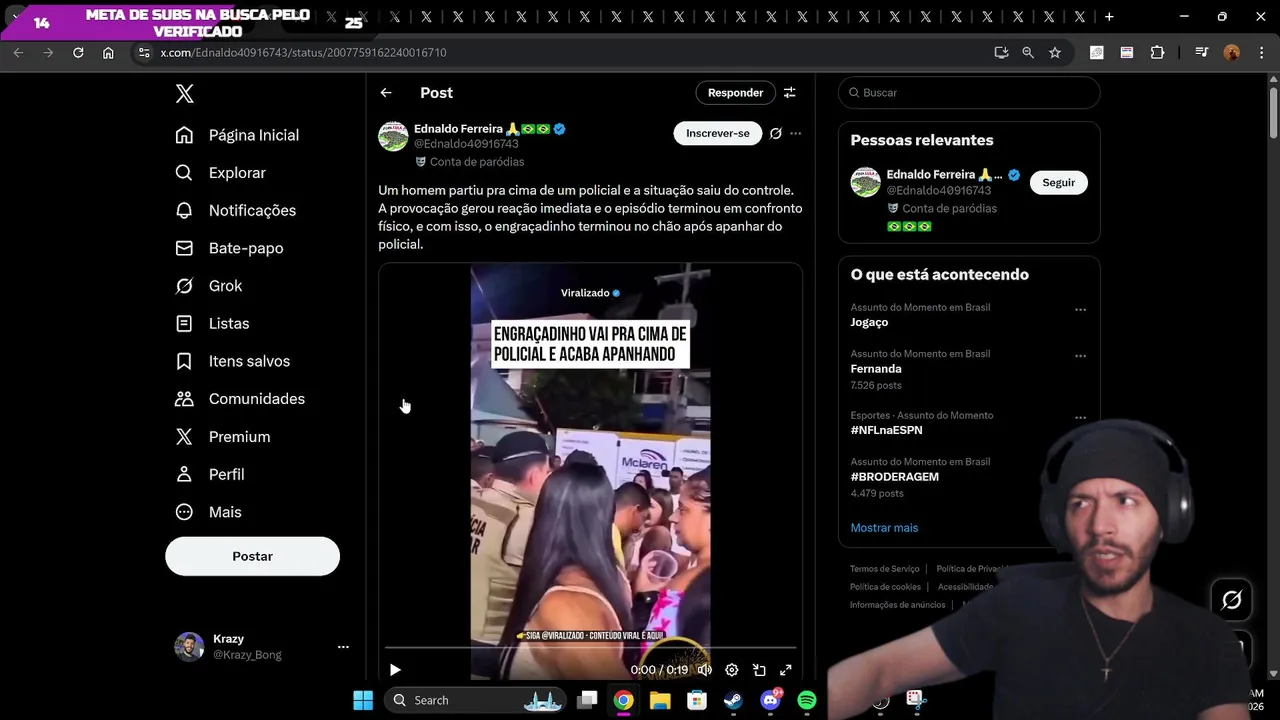Click Mostrar mais under trends

click(884, 528)
